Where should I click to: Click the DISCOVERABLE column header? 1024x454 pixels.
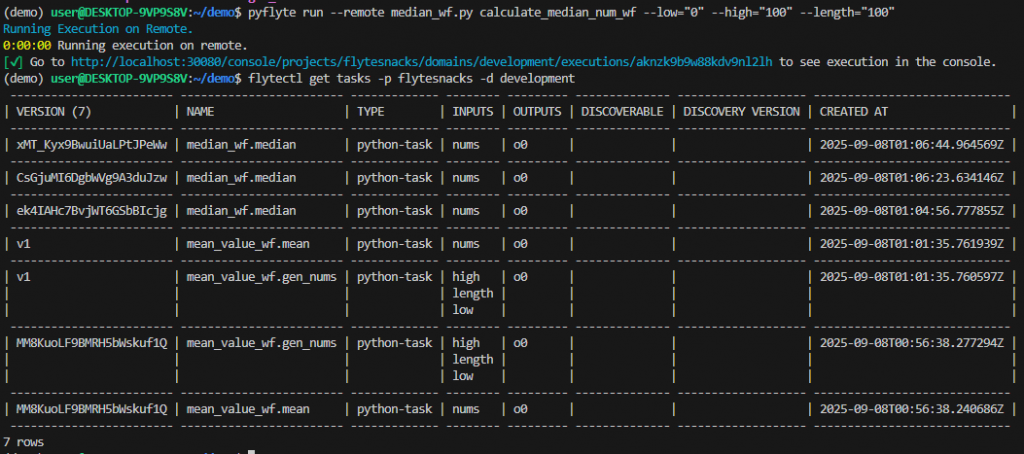click(622, 112)
